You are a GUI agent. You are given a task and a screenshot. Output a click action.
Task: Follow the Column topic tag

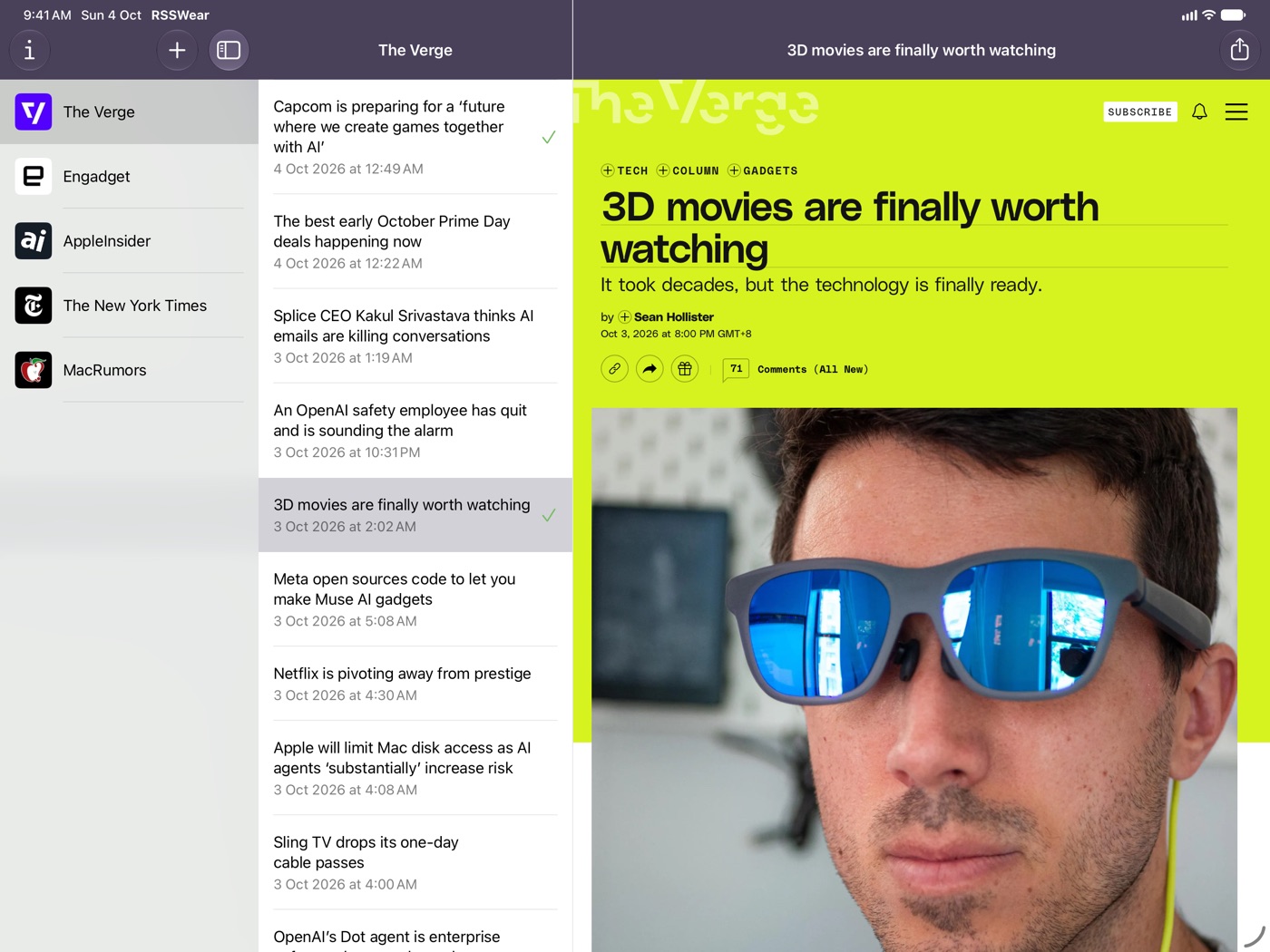(689, 170)
